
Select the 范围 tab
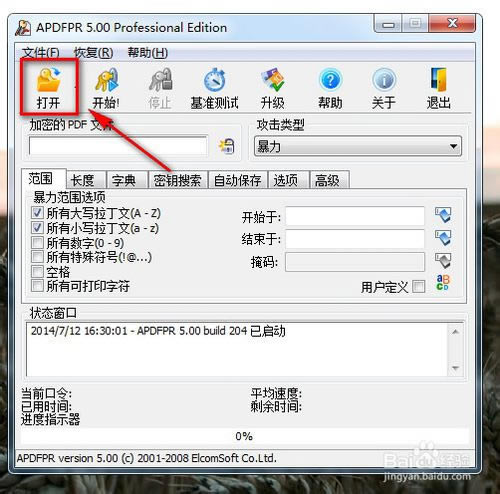(43, 179)
